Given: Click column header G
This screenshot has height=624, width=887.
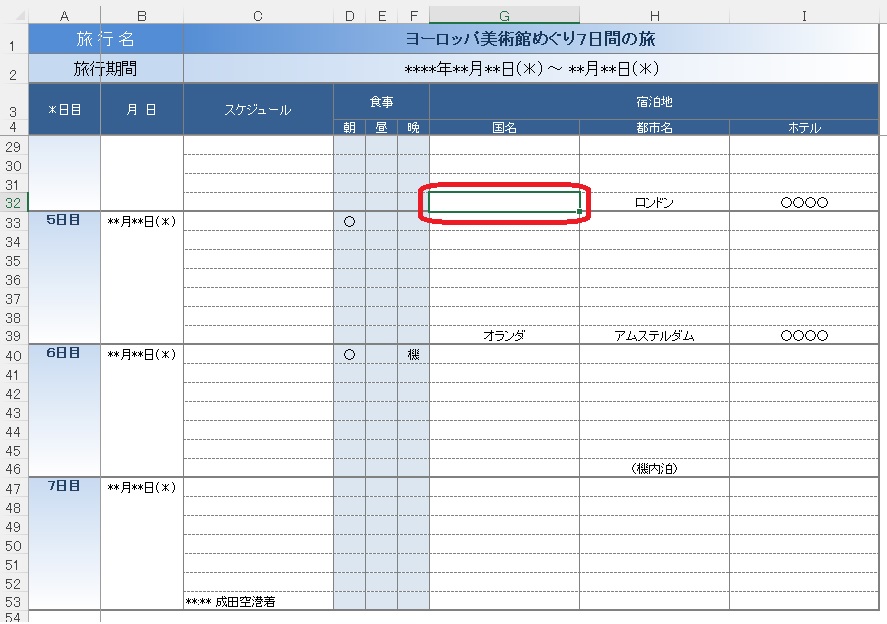Looking at the screenshot, I should coord(504,15).
